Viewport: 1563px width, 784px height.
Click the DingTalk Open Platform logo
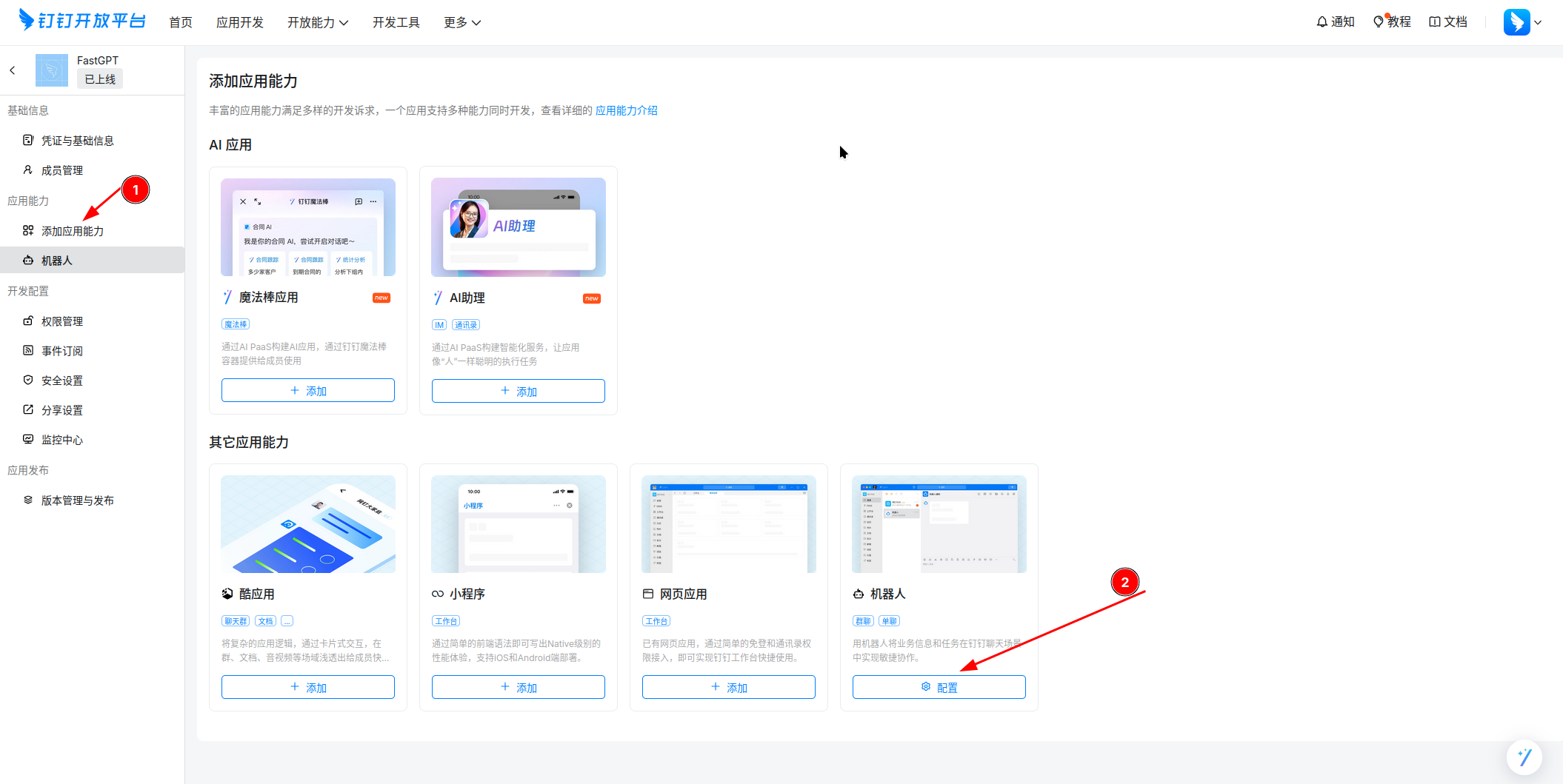[x=82, y=21]
